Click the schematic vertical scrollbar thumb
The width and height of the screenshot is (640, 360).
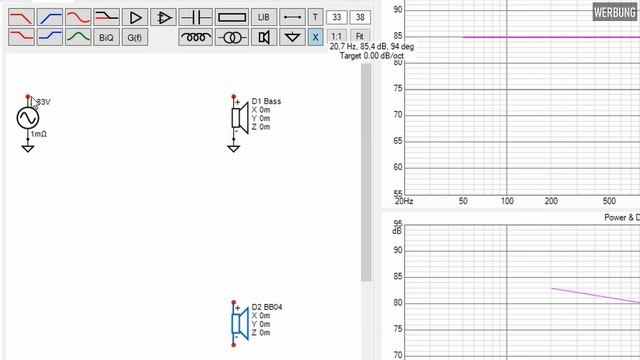click(366, 171)
